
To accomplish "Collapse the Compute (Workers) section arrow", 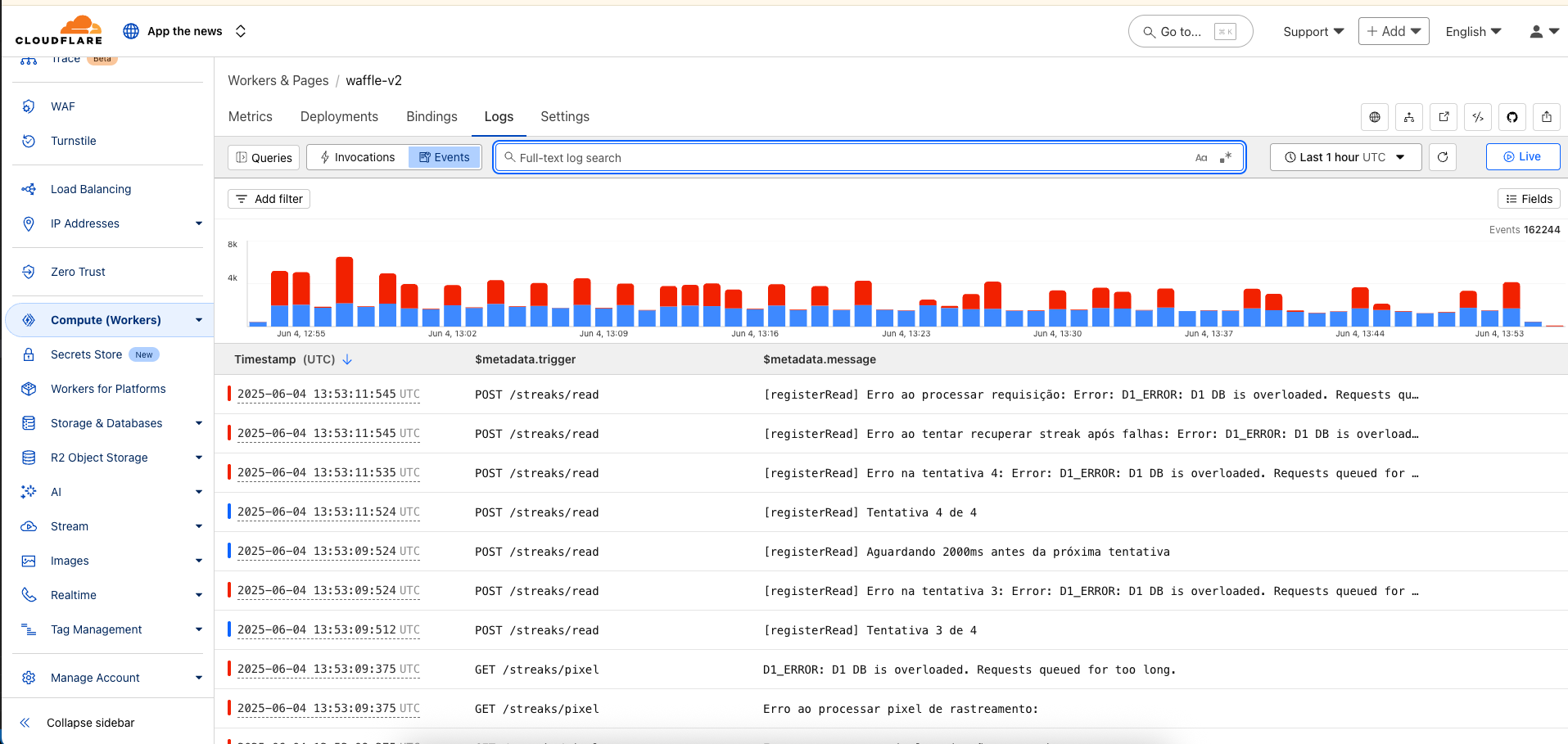I will click(199, 320).
